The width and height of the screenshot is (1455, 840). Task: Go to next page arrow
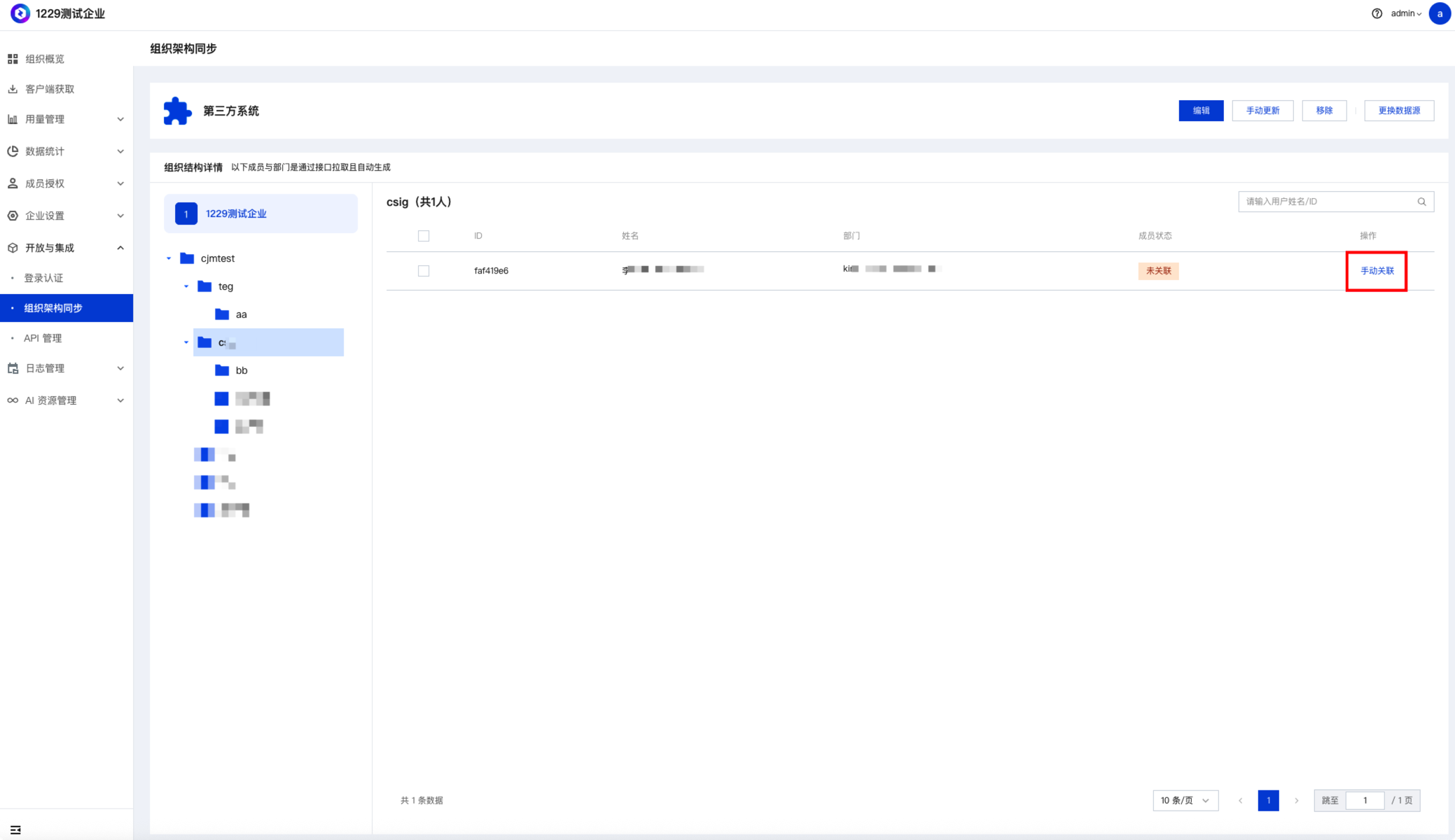pos(1296,800)
